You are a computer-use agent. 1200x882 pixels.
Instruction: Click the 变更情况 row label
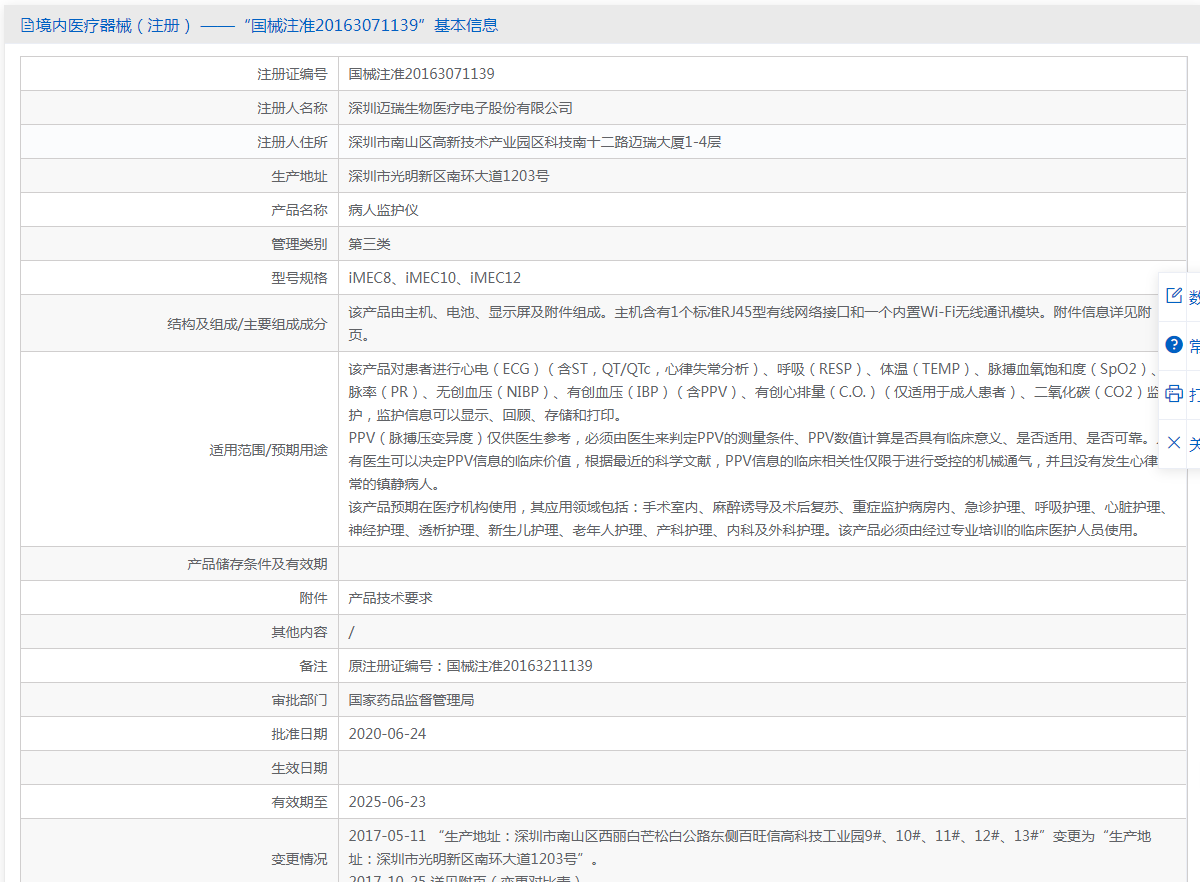(x=299, y=858)
